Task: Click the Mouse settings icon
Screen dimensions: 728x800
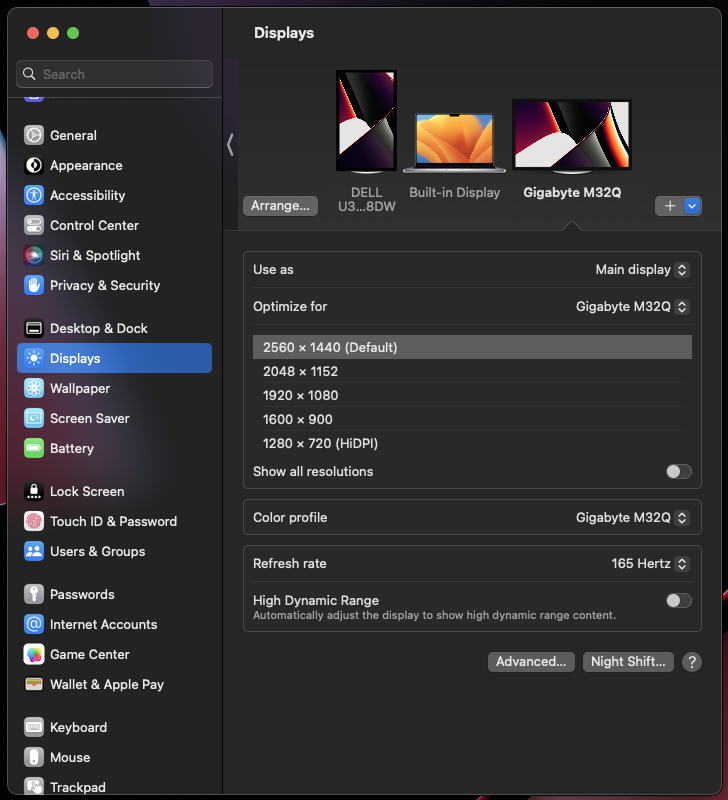Action: (x=34, y=757)
